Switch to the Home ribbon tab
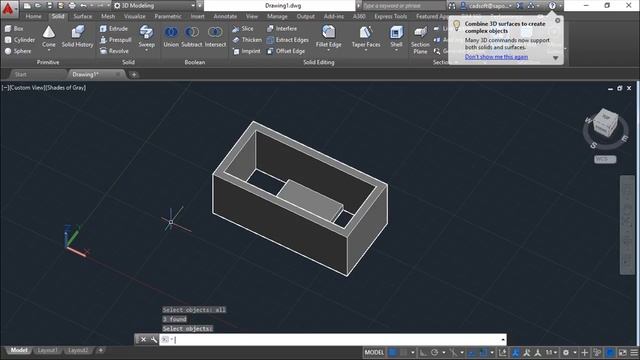The height and width of the screenshot is (360, 640). pos(33,16)
